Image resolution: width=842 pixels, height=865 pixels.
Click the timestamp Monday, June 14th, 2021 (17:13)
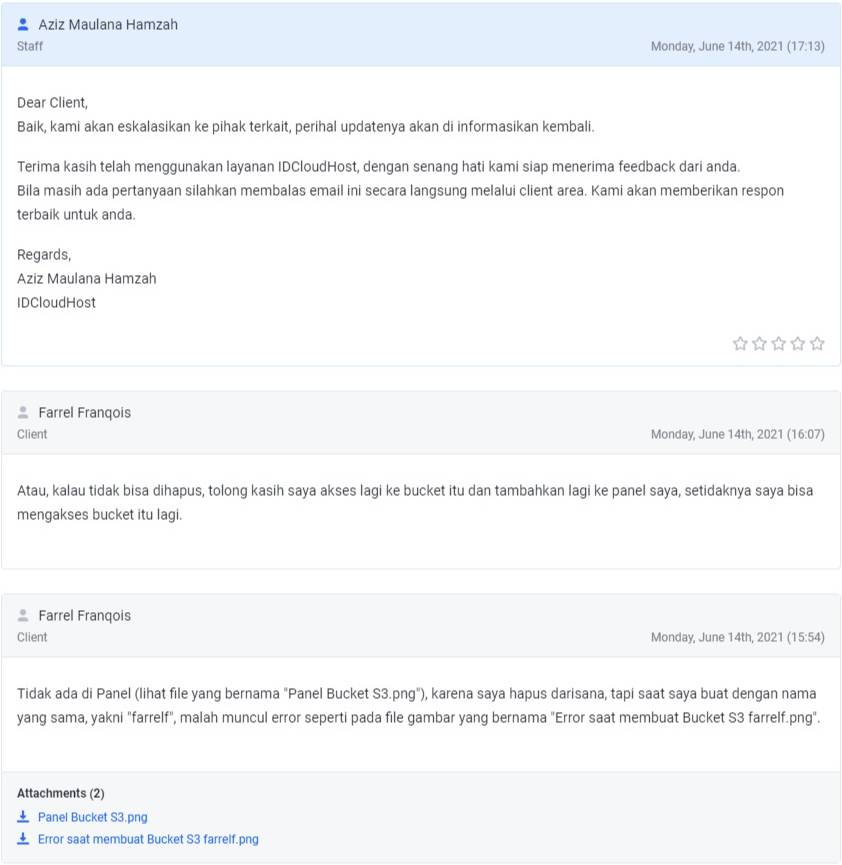pos(738,46)
